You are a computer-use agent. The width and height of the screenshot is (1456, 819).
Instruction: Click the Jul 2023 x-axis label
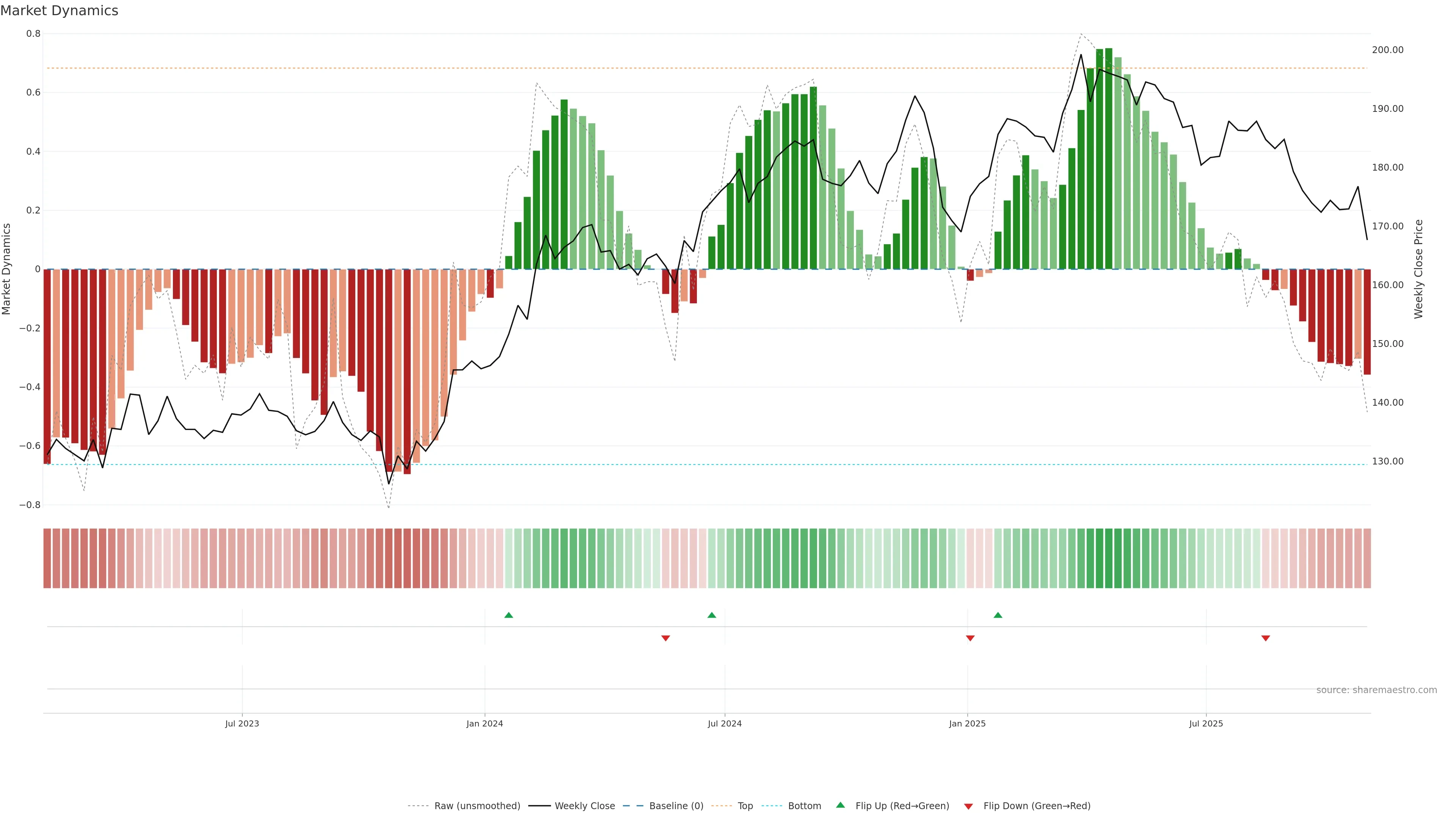click(x=242, y=723)
